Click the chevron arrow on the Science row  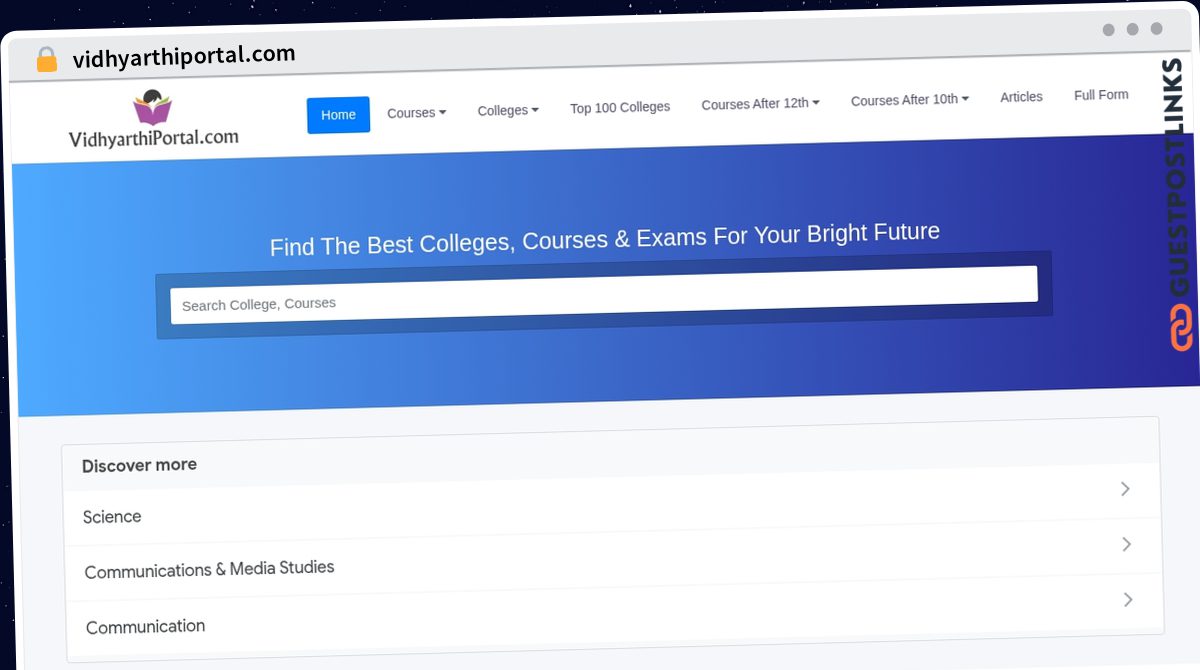pos(1125,489)
